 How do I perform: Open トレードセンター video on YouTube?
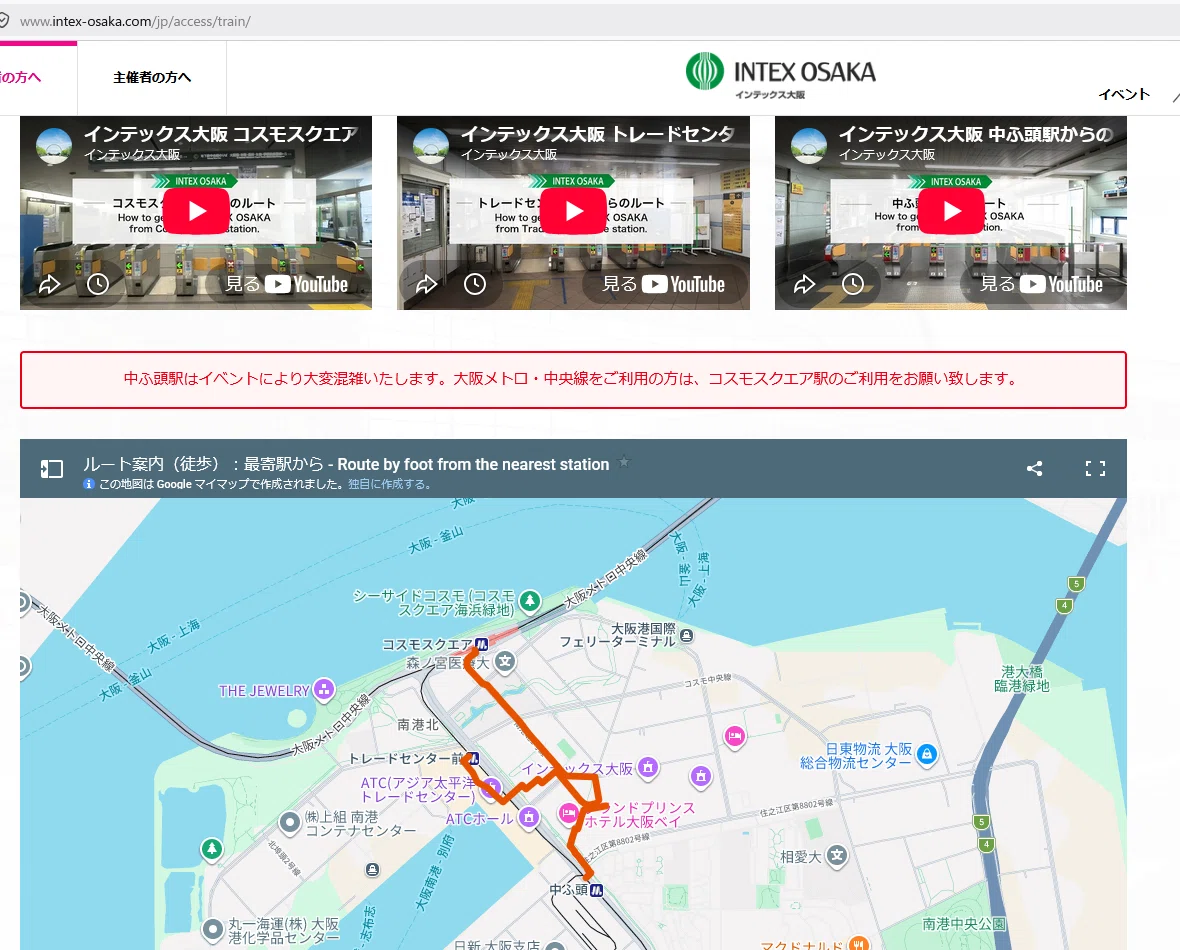[x=664, y=284]
